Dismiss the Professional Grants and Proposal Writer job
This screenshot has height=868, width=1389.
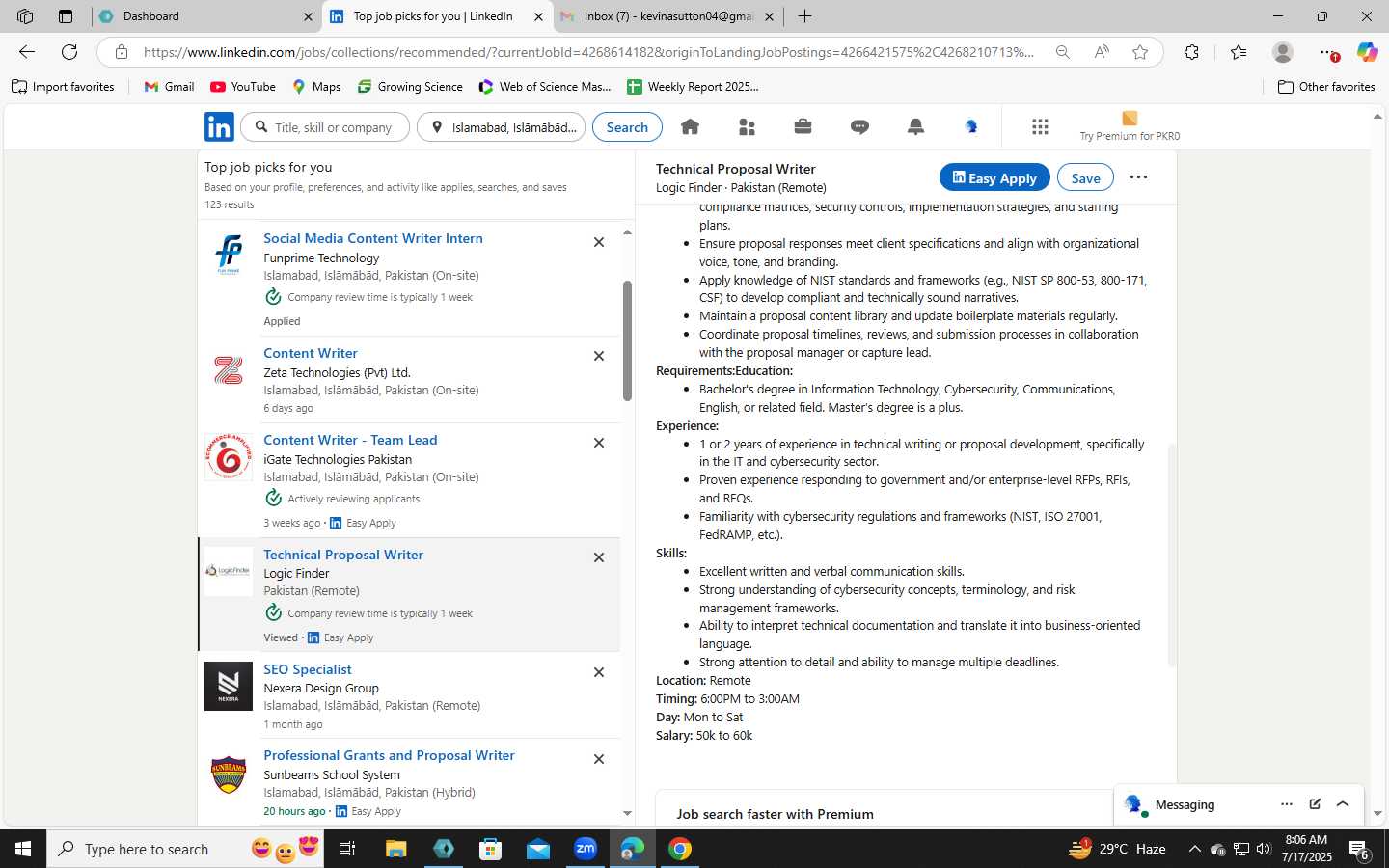599,759
